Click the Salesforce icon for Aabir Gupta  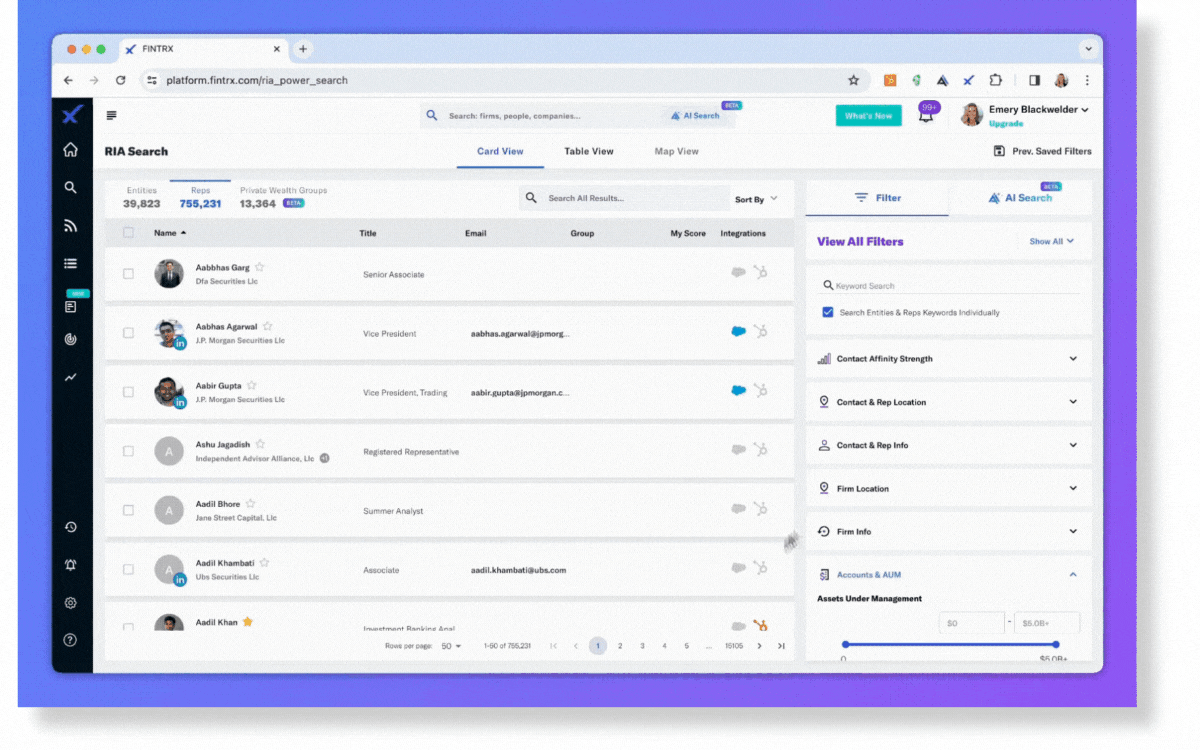pos(738,391)
